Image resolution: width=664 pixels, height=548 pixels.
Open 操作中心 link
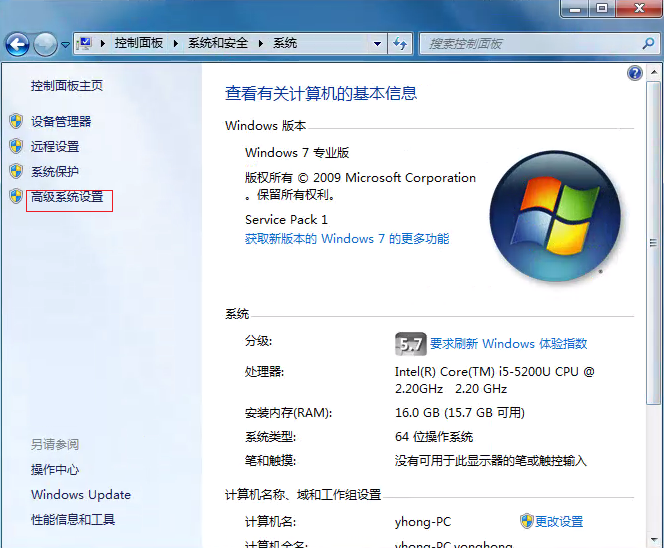click(55, 469)
